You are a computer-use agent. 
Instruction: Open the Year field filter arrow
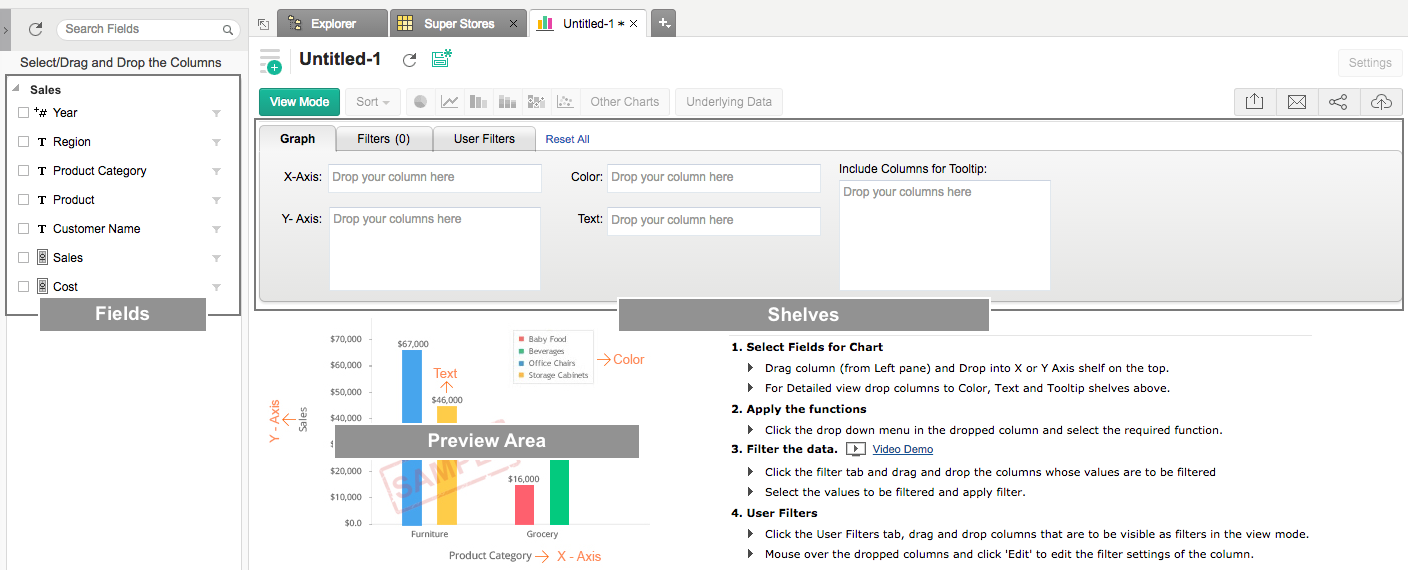coord(217,113)
